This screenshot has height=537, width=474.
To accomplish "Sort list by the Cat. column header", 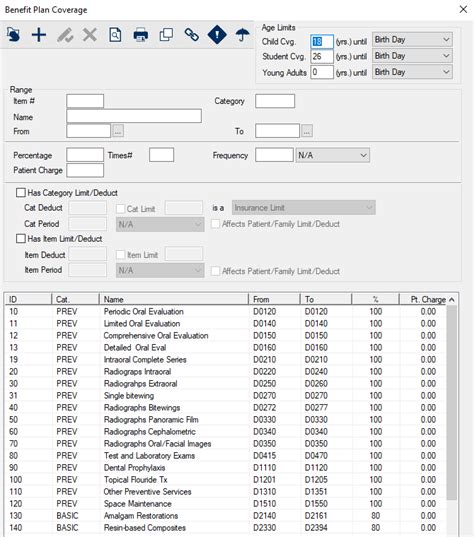I will [75, 299].
